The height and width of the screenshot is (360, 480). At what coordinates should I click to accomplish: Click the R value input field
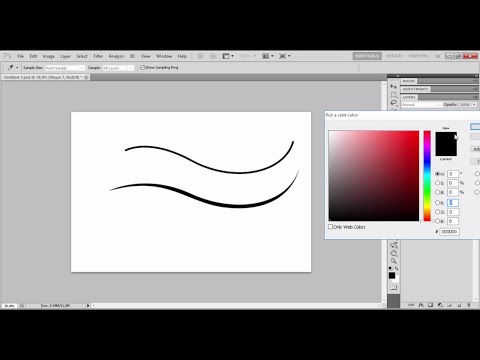[x=453, y=203]
